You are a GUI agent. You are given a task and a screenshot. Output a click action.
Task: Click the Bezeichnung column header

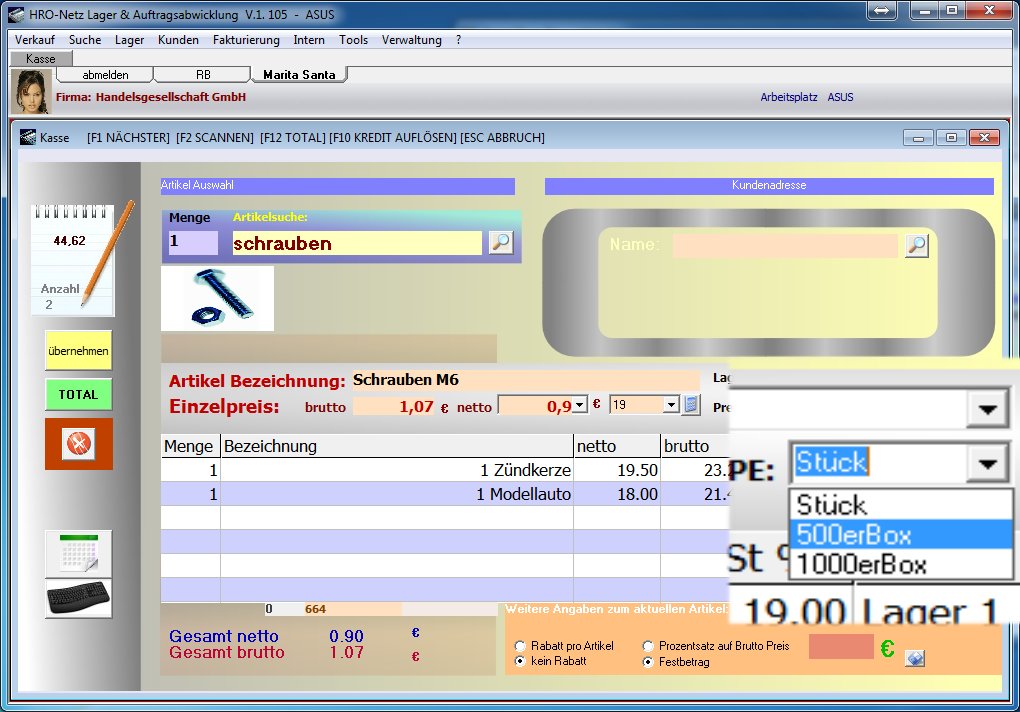coord(397,446)
